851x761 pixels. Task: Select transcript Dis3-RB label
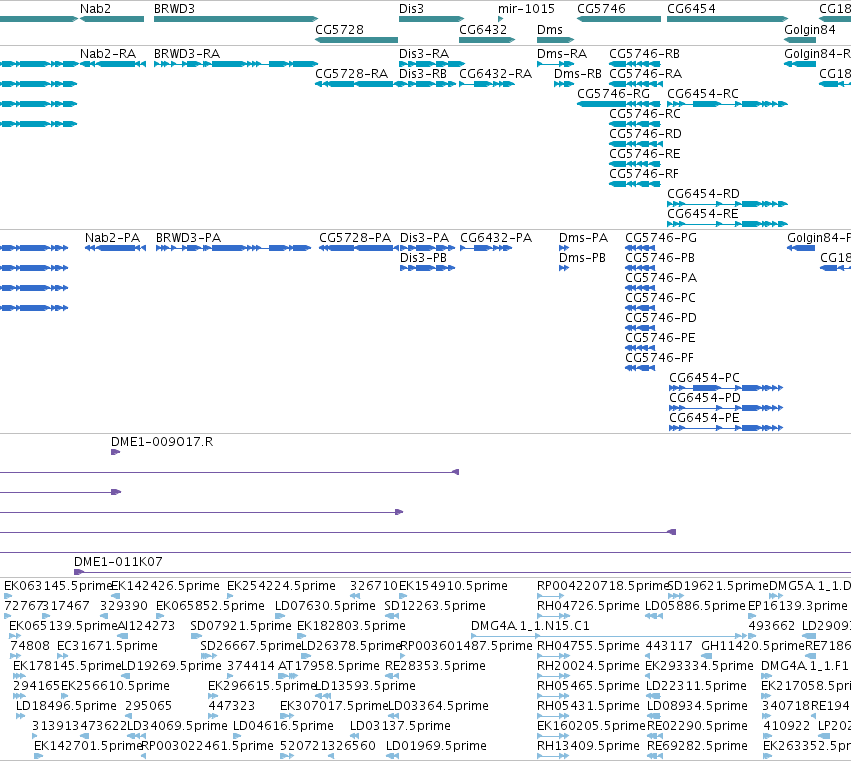coord(423,74)
